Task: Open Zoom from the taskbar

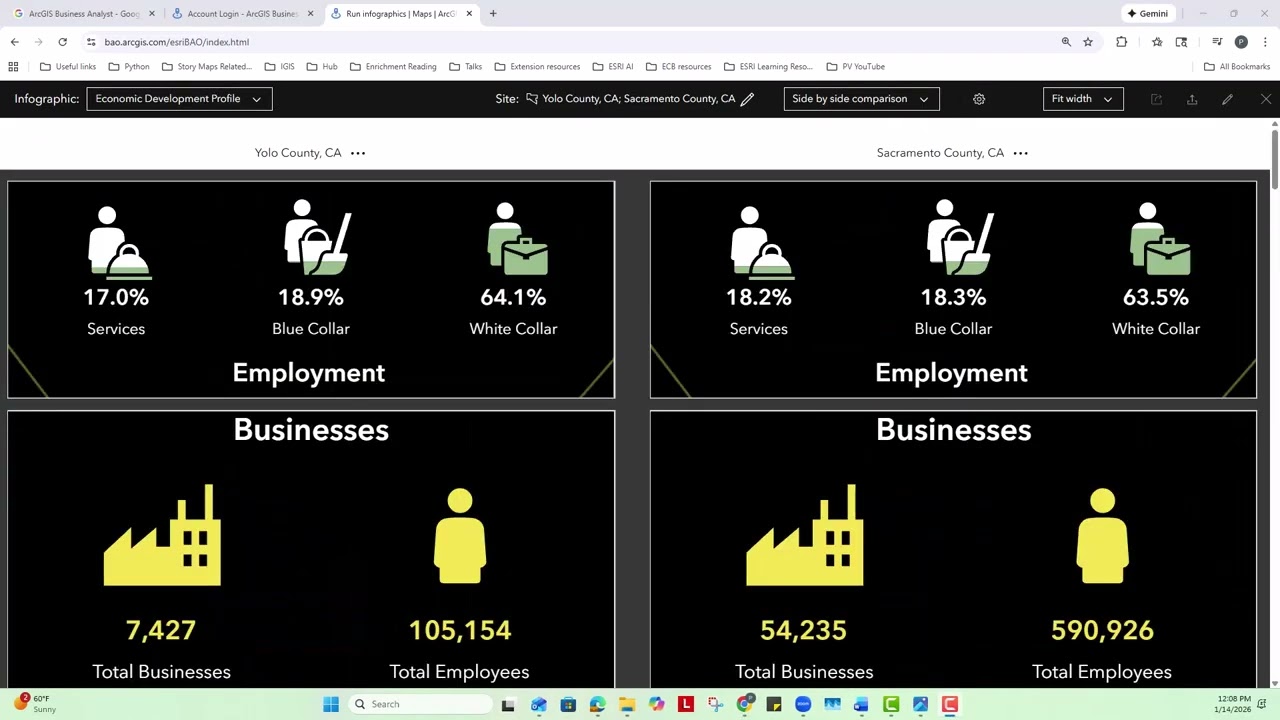Action: 803,705
